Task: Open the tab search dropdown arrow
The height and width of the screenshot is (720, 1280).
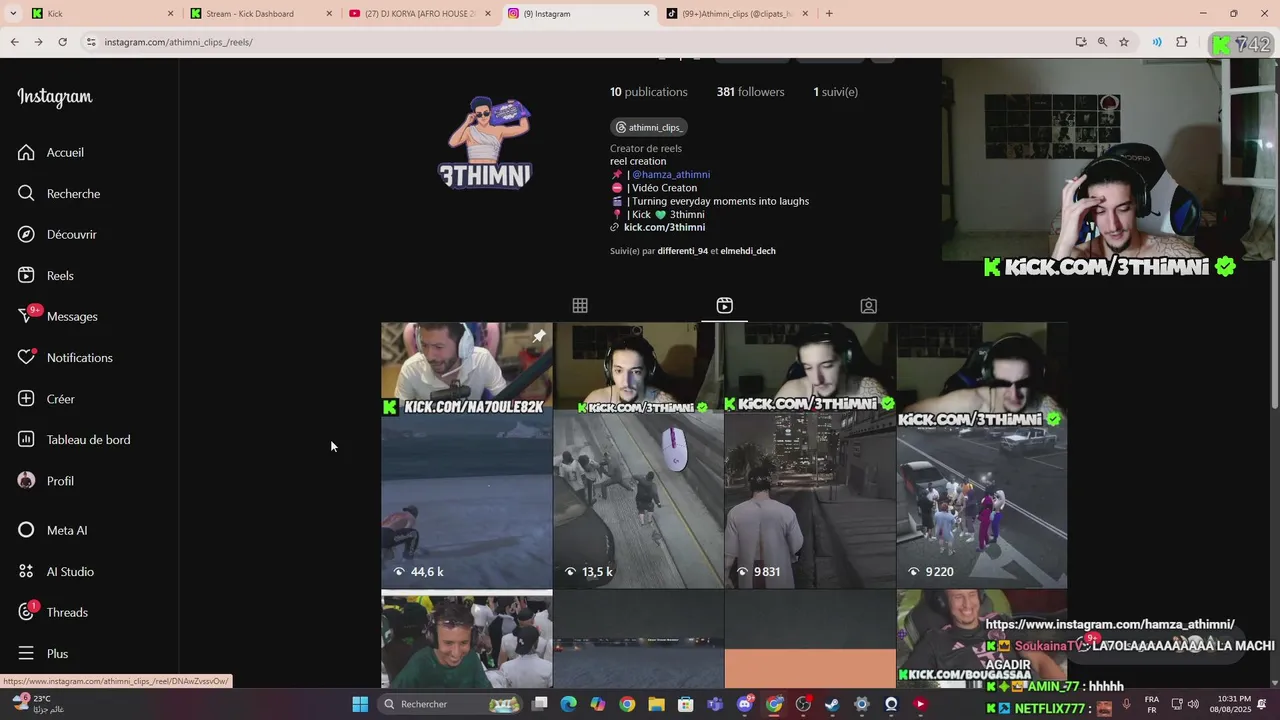Action: click(13, 13)
